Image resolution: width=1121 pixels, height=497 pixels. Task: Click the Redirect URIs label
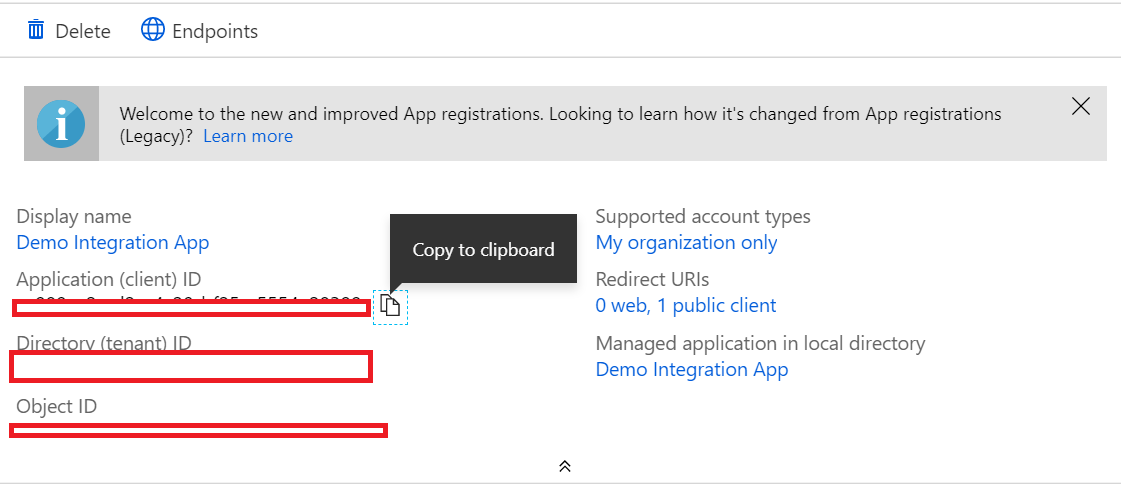652,279
